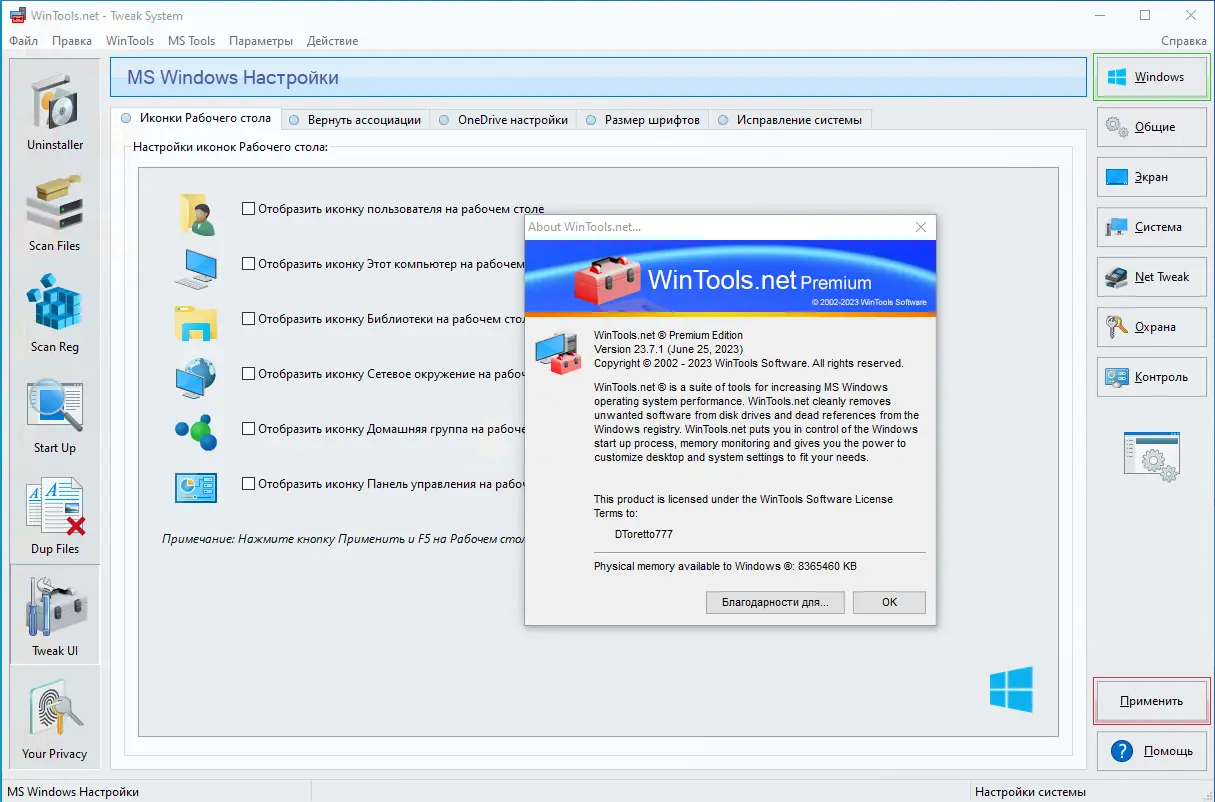Click the This Computer monitor icon
The image size is (1215, 802).
pos(196,268)
